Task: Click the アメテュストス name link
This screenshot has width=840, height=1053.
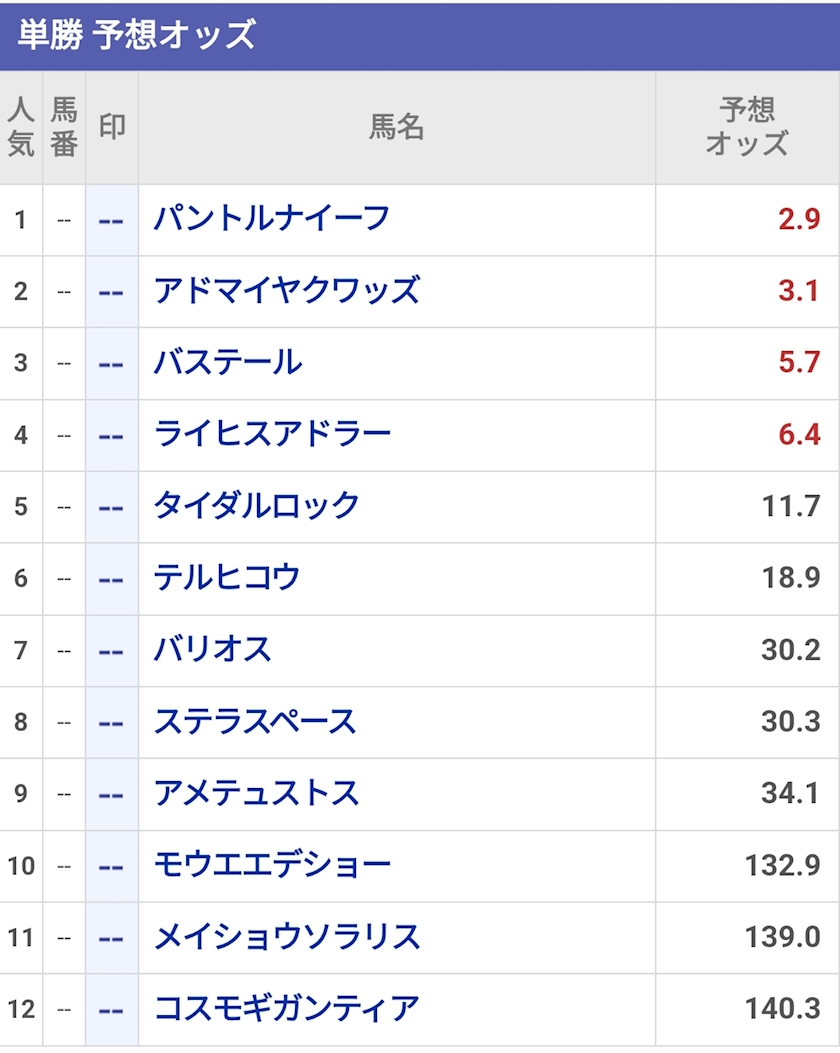Action: tap(256, 794)
